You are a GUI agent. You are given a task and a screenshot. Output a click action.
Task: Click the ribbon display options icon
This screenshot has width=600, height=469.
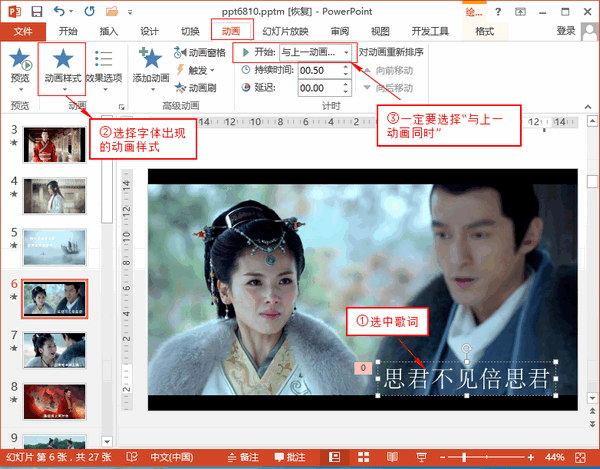pos(520,12)
